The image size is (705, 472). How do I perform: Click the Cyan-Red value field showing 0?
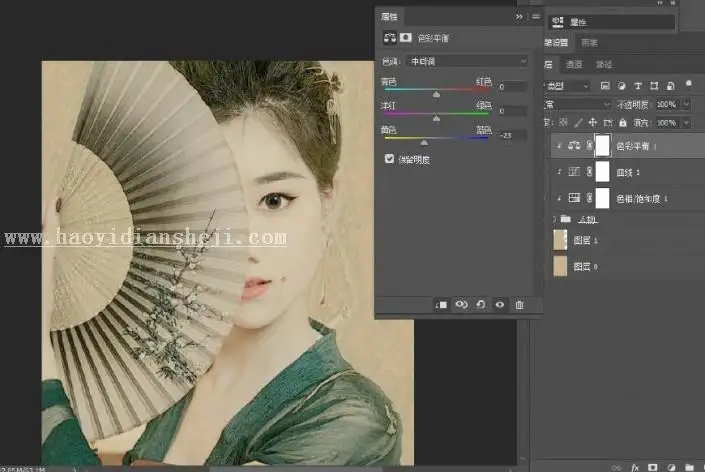[512, 87]
